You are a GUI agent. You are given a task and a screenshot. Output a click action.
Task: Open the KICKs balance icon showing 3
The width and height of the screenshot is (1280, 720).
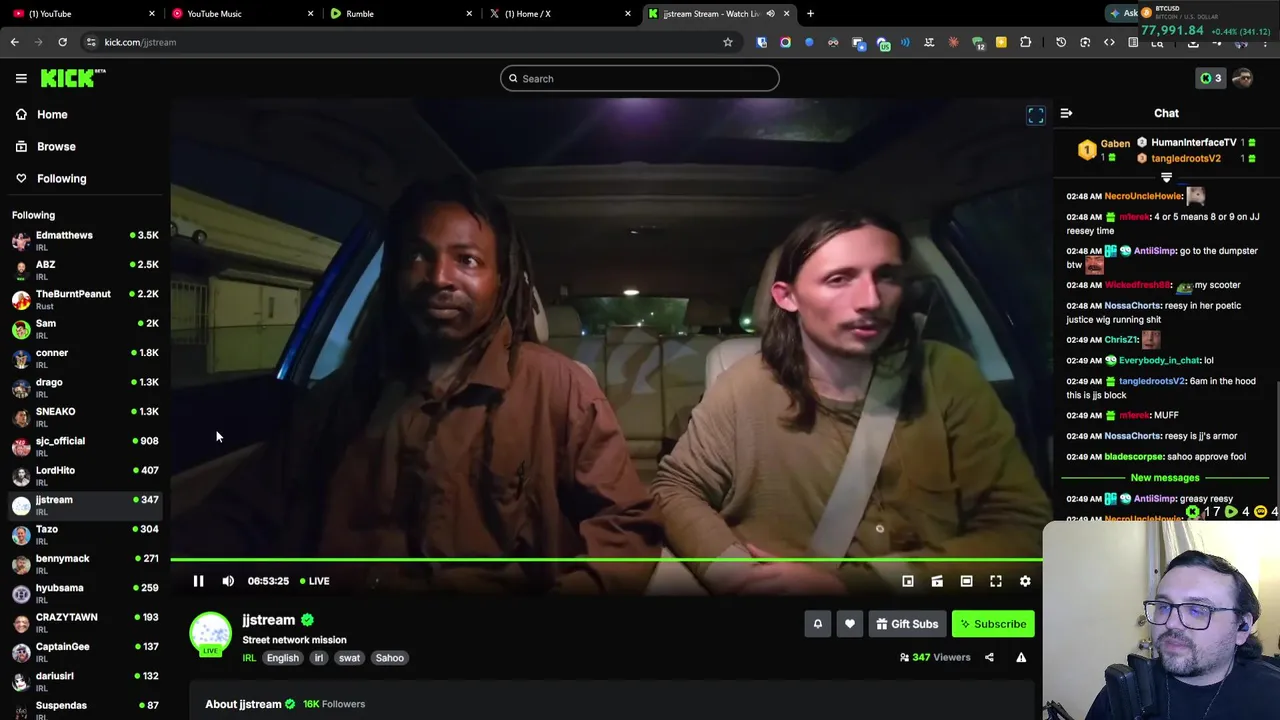pos(1210,78)
